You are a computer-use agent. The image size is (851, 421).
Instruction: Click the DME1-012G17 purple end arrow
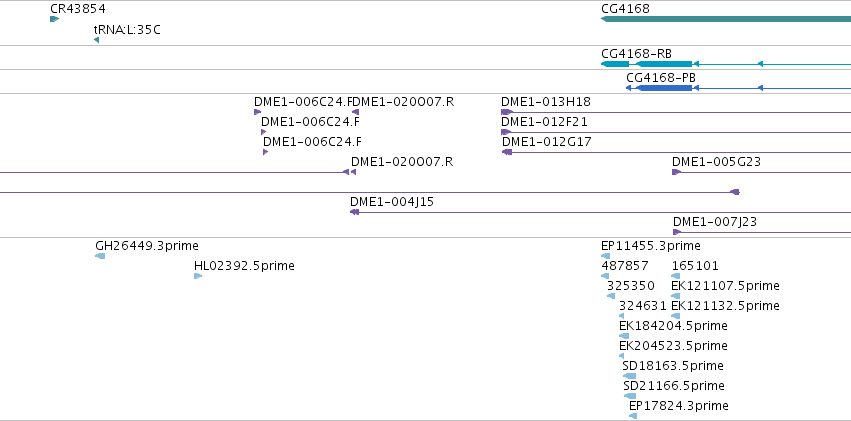507,152
